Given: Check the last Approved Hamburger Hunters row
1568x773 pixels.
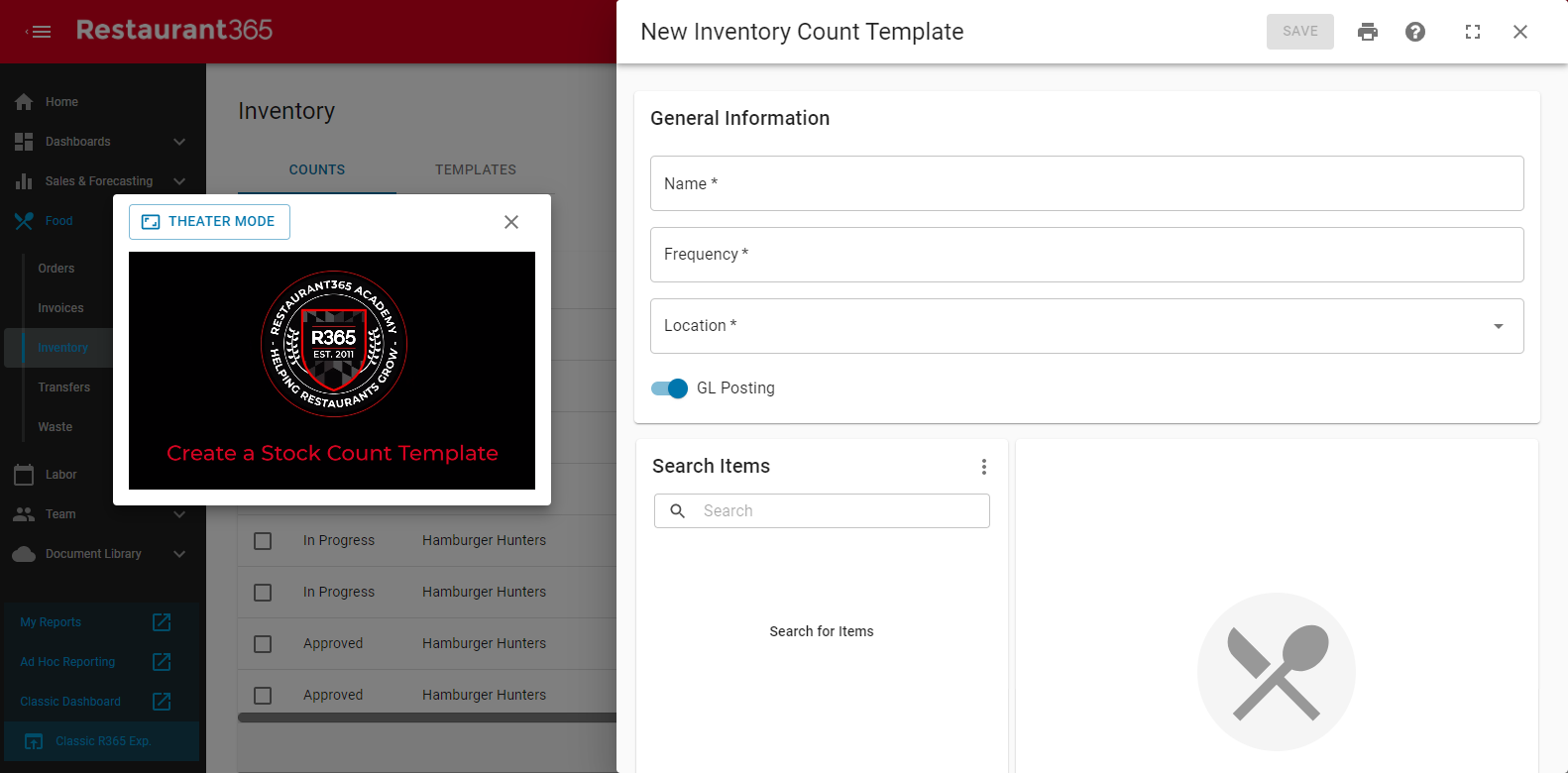Looking at the screenshot, I should coord(263,696).
